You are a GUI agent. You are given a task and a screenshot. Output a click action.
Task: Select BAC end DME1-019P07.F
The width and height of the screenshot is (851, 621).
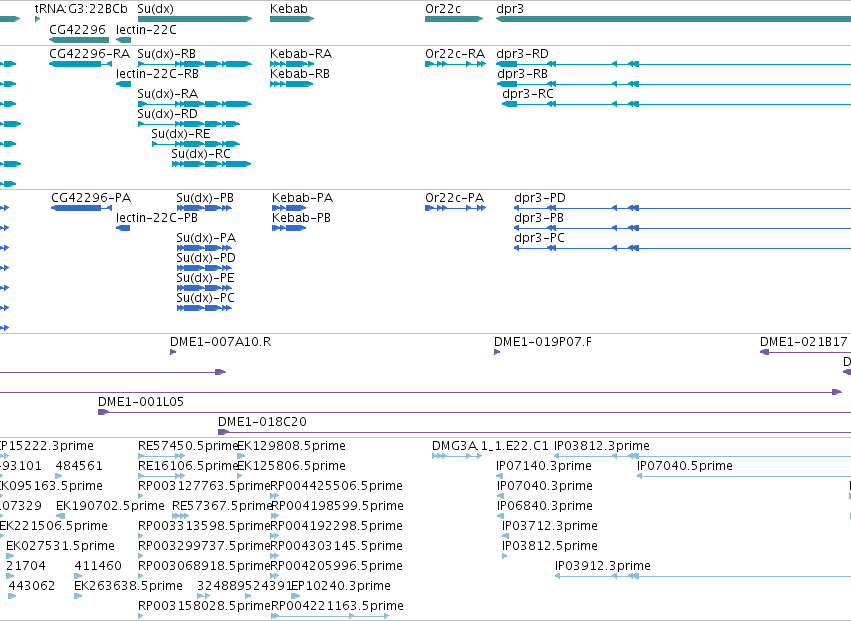click(x=543, y=341)
